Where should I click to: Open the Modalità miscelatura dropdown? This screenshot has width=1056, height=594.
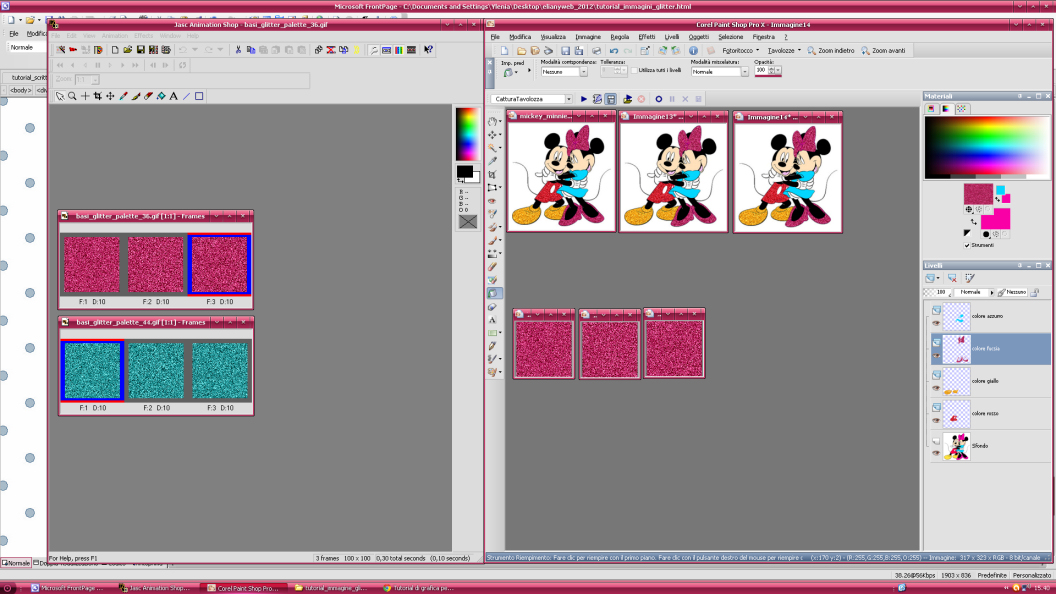(744, 72)
